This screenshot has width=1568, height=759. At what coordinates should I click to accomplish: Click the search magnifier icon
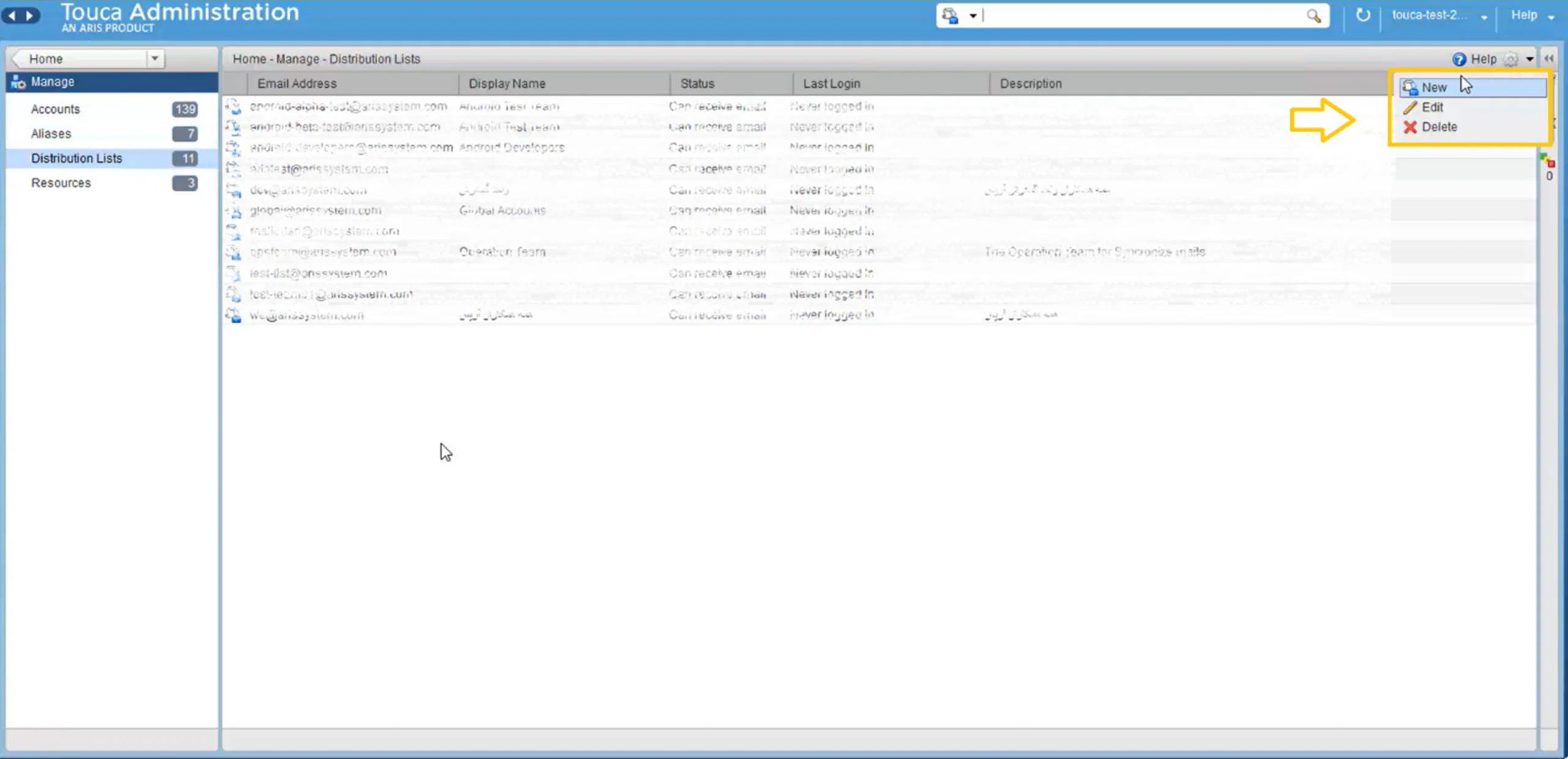[x=1314, y=15]
